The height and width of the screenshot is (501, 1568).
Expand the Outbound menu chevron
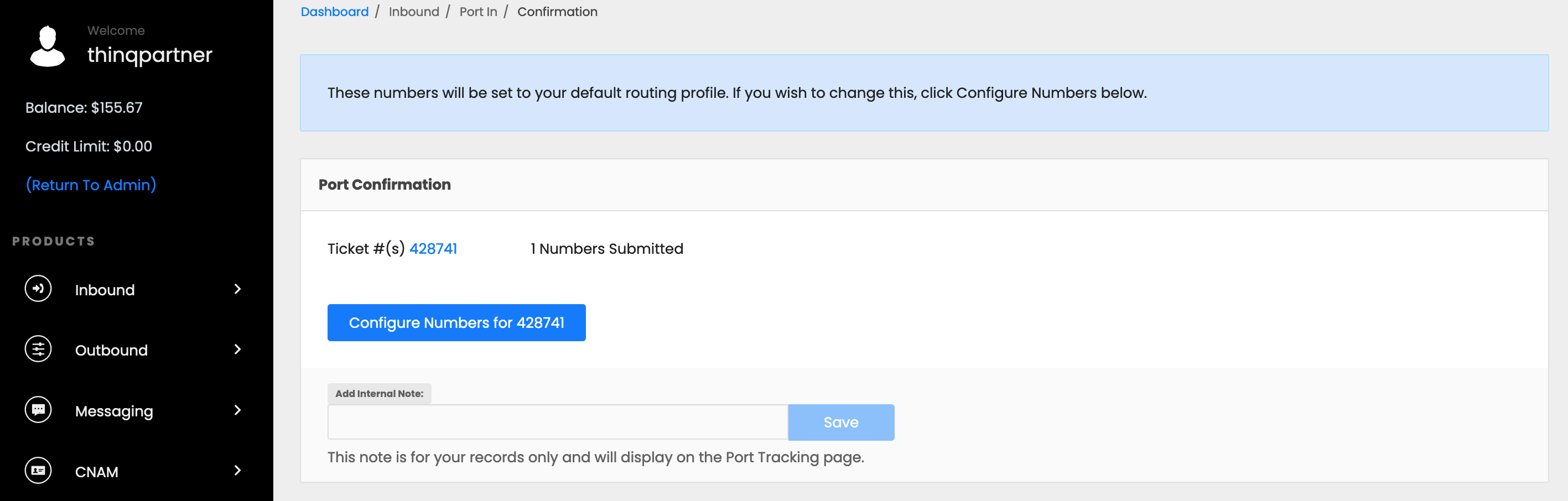click(237, 349)
